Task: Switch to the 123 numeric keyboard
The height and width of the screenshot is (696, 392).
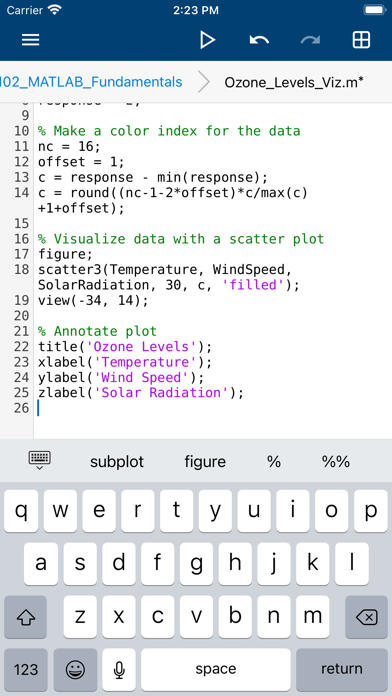Action: click(26, 669)
